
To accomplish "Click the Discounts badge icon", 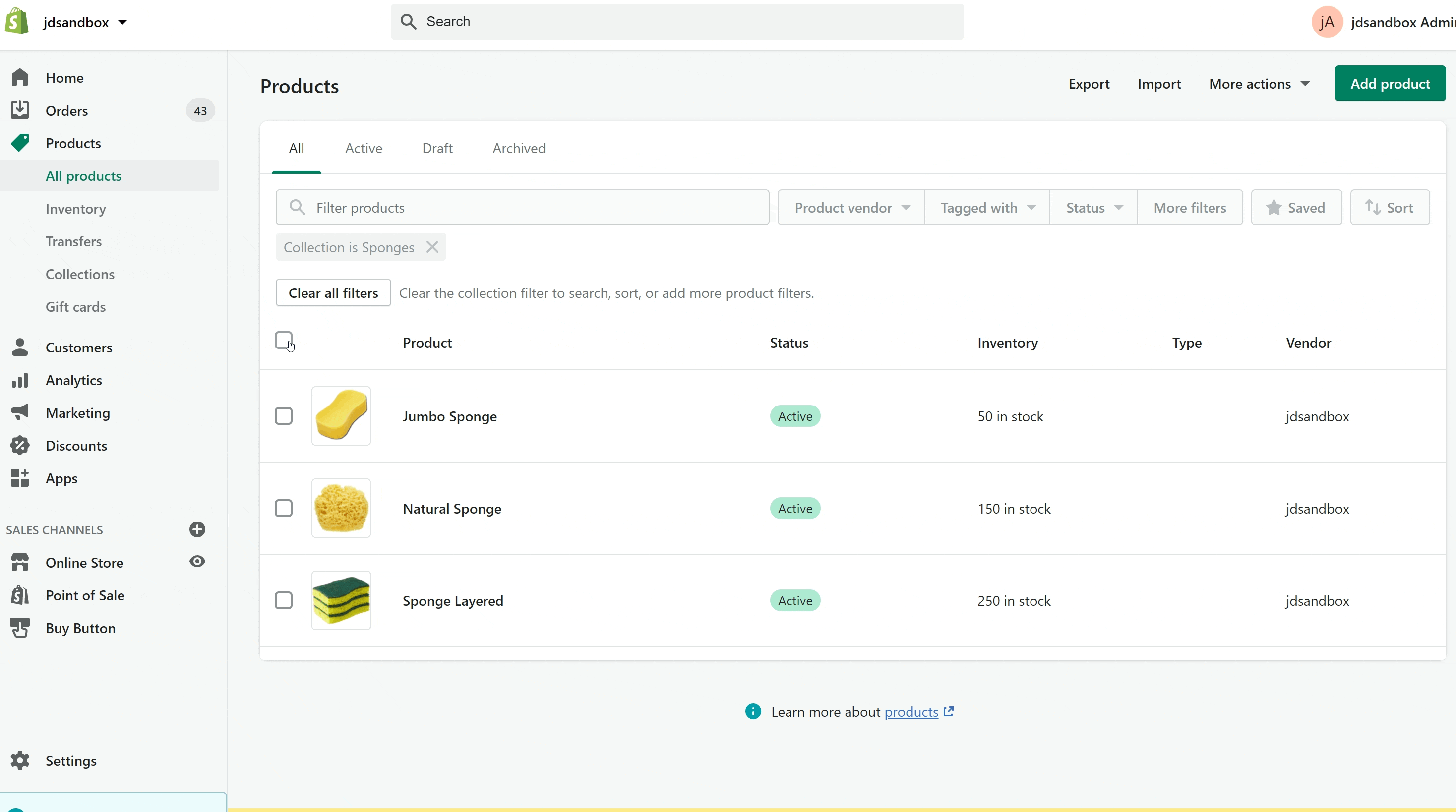I will tap(20, 446).
